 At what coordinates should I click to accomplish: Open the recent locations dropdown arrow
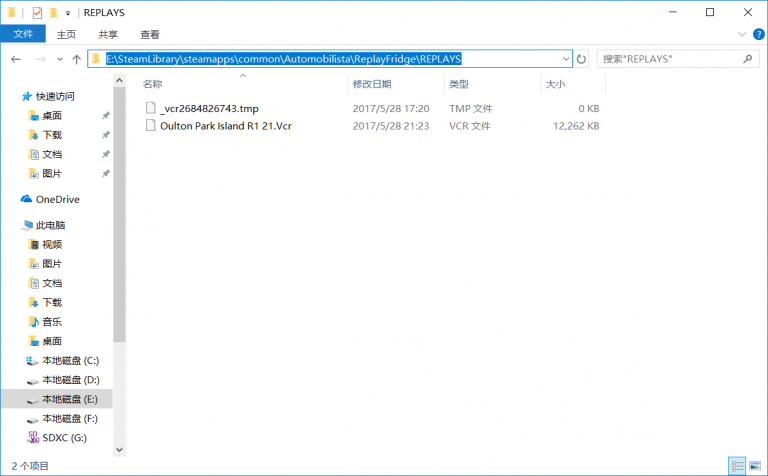click(60, 59)
